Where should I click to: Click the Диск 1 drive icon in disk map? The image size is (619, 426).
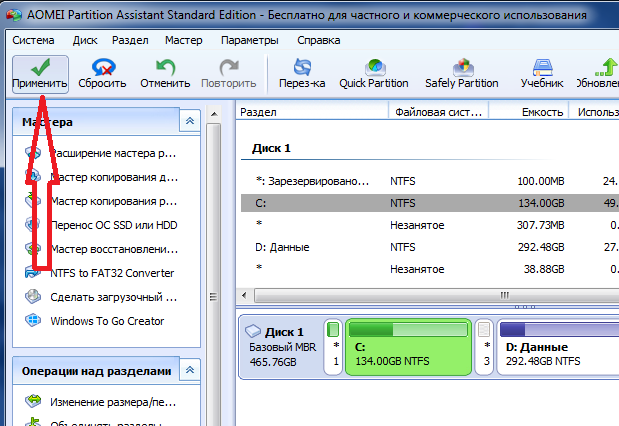point(253,331)
